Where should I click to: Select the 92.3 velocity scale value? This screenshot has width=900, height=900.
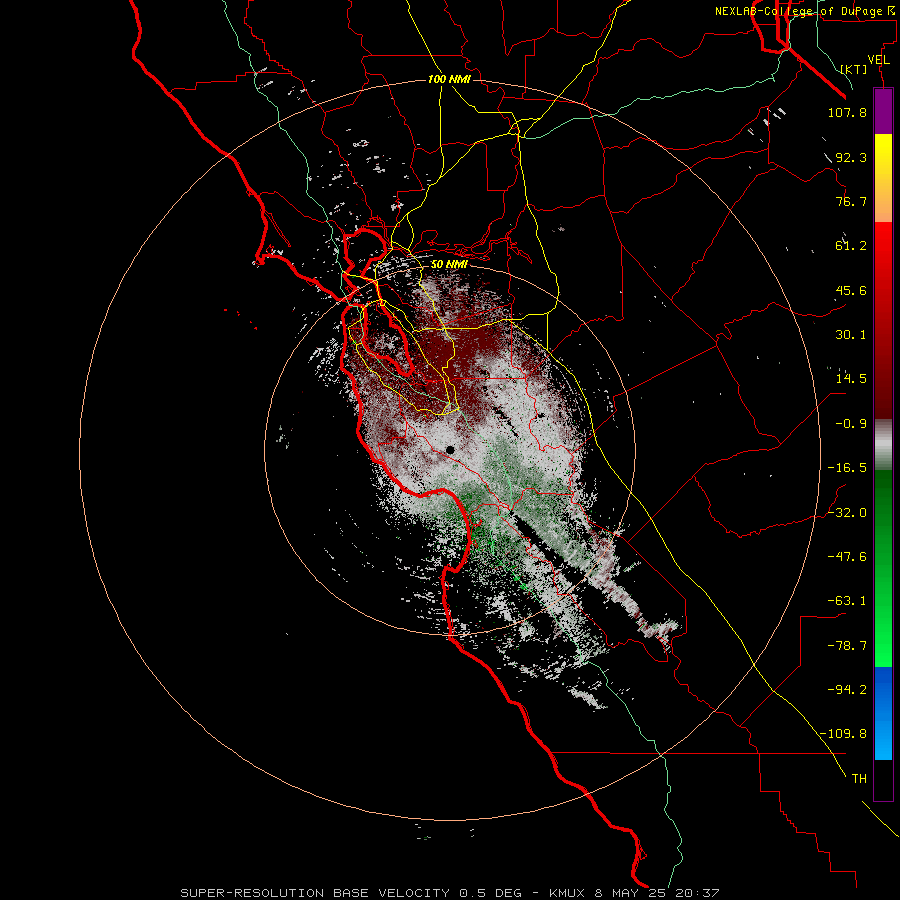(x=851, y=157)
